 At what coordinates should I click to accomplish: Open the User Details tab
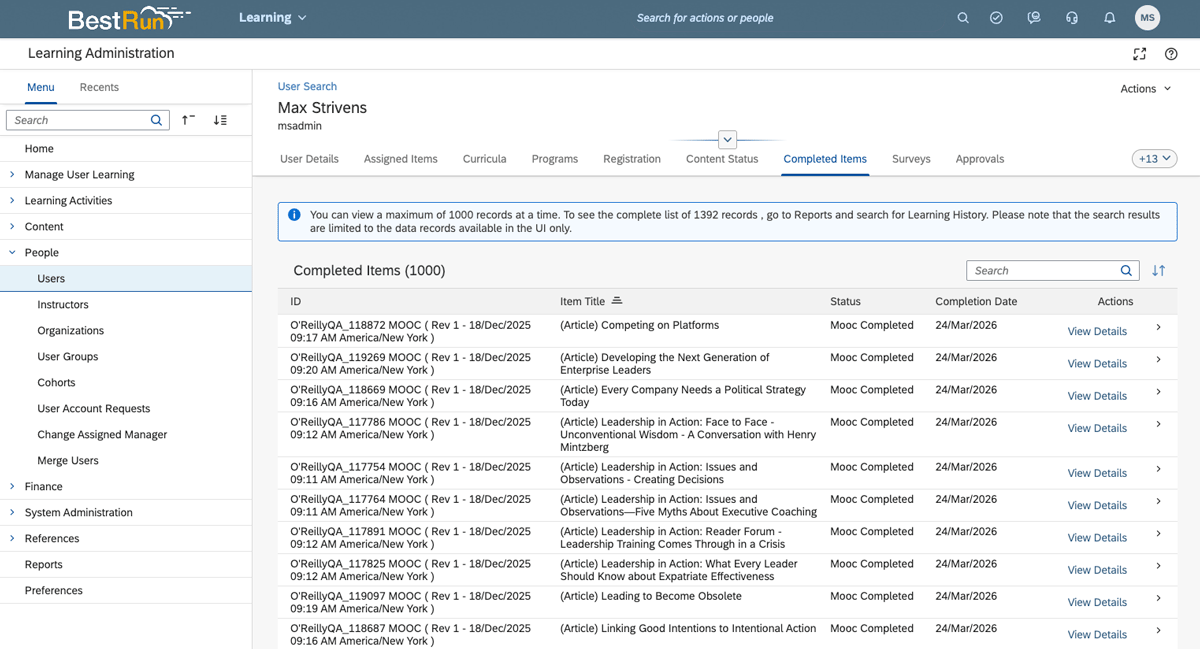point(309,159)
